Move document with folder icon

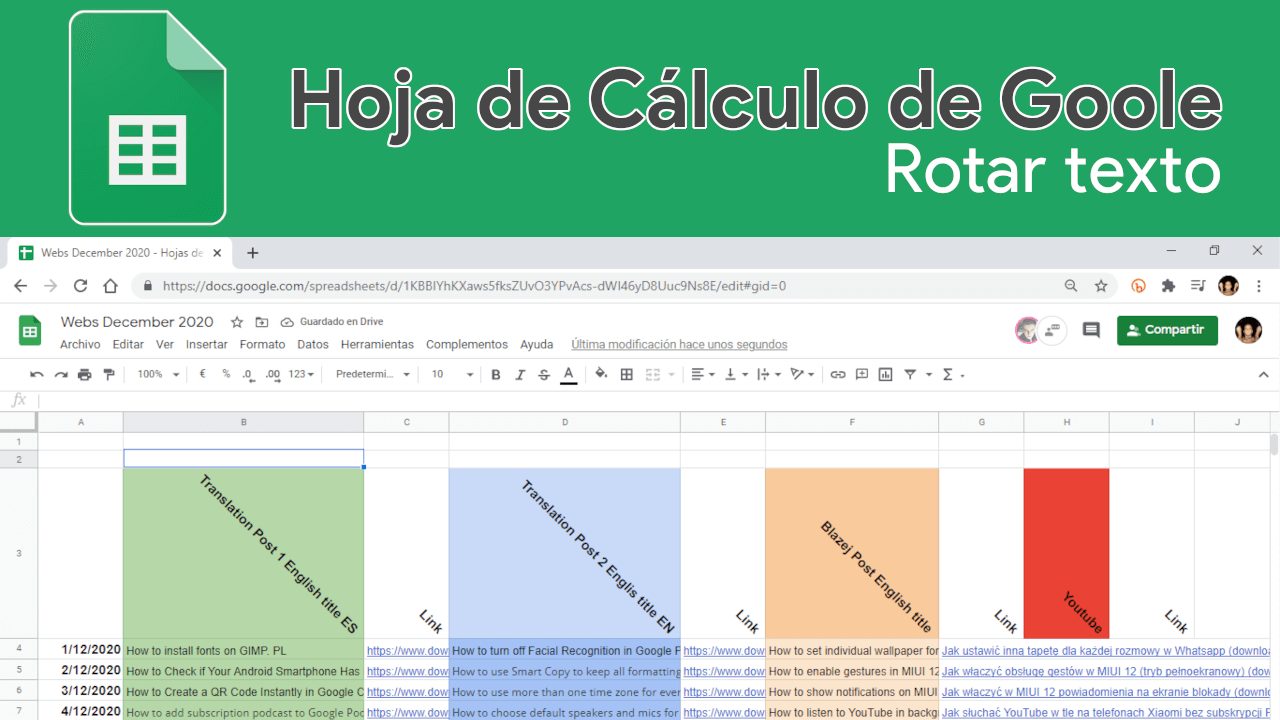coord(262,322)
